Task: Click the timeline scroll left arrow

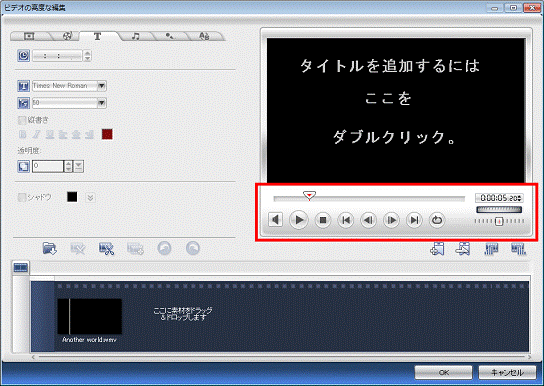Action: point(33,357)
